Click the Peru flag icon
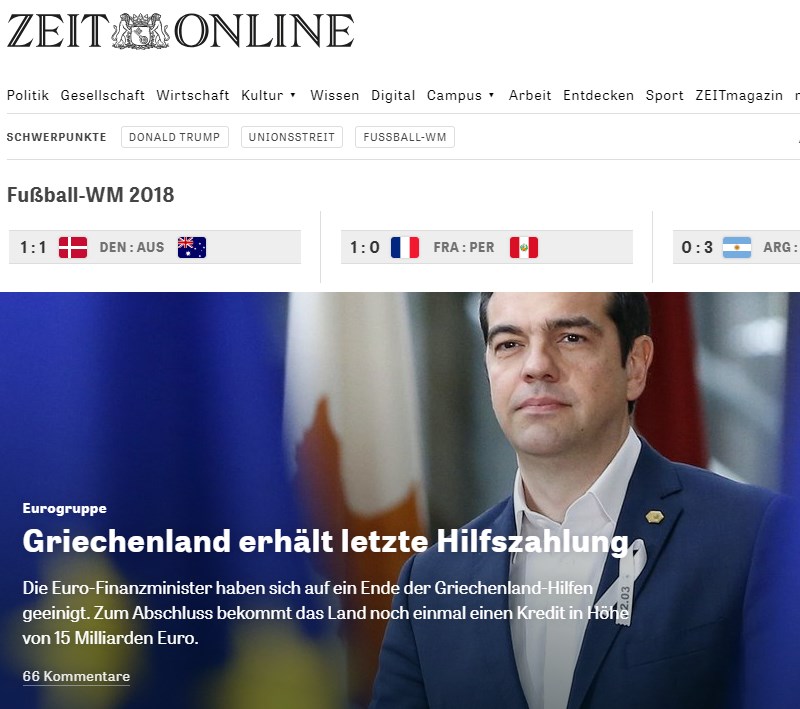This screenshot has height=709, width=800. [x=524, y=247]
